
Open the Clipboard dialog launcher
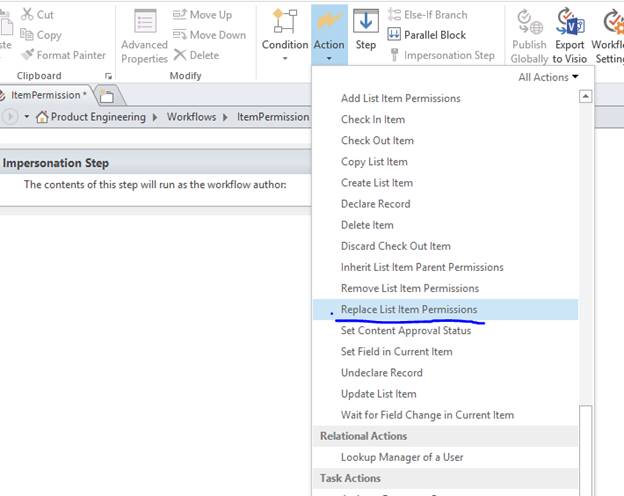[108, 76]
